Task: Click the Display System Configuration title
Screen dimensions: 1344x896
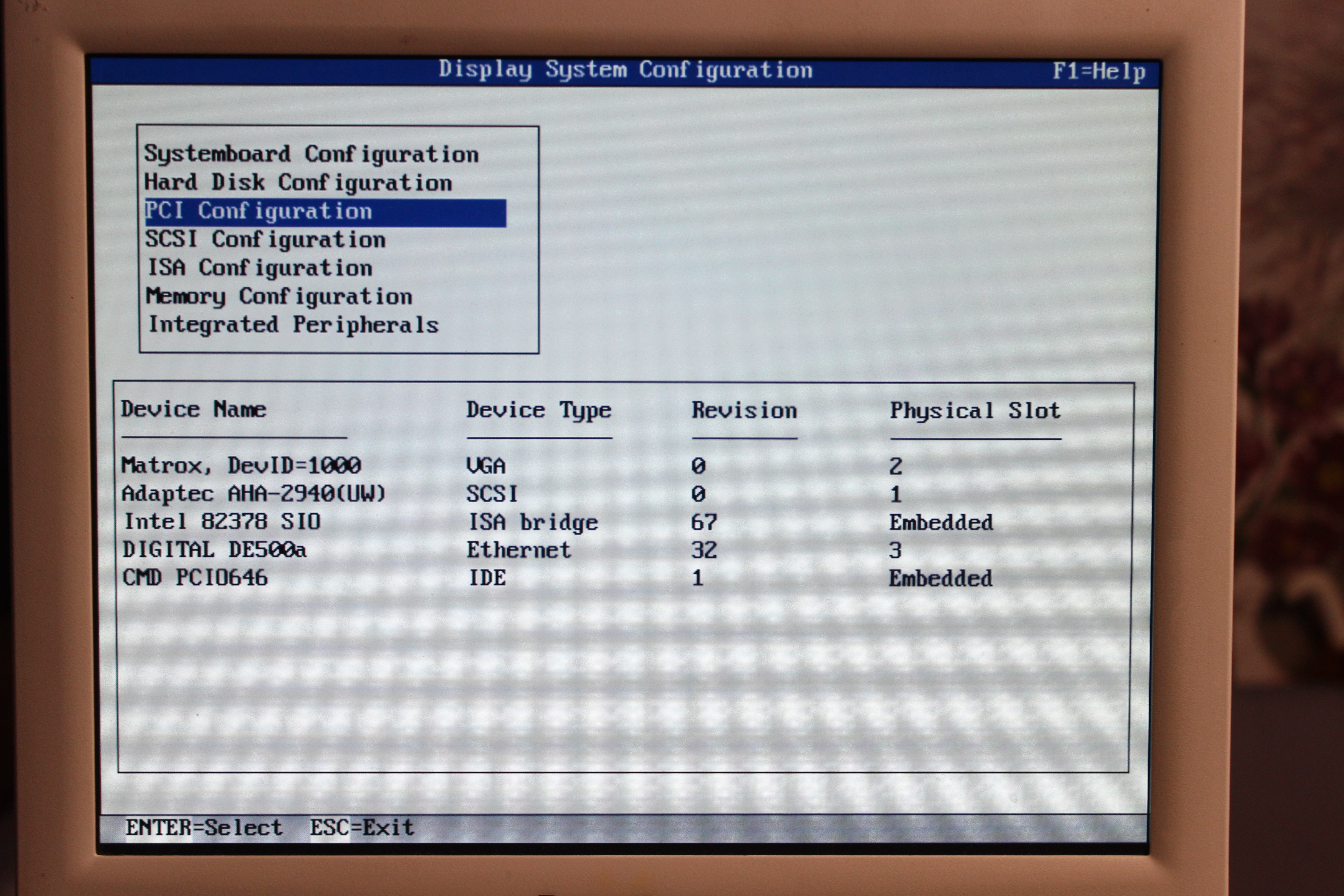Action: [625, 70]
